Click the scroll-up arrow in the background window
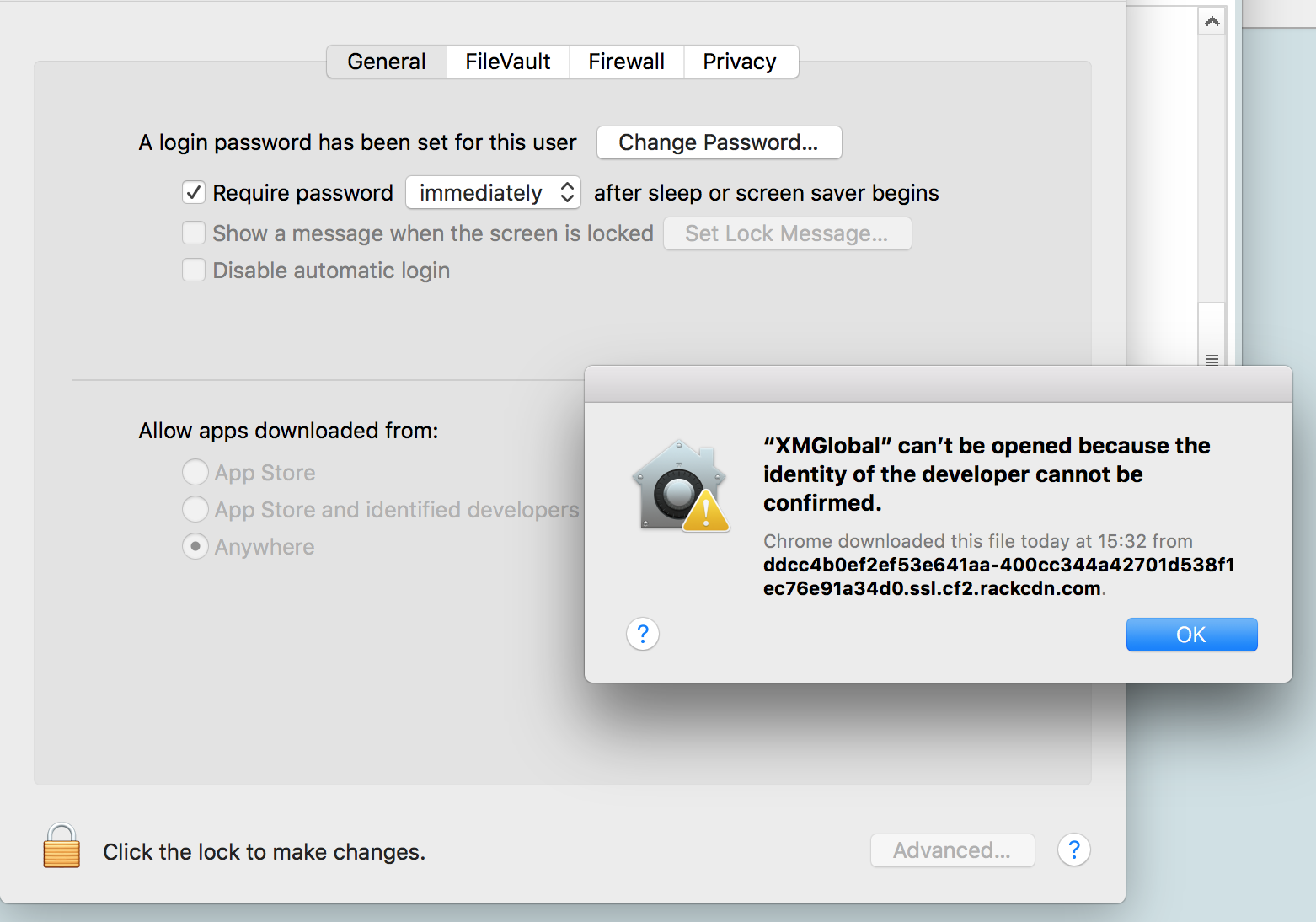 click(x=1212, y=21)
